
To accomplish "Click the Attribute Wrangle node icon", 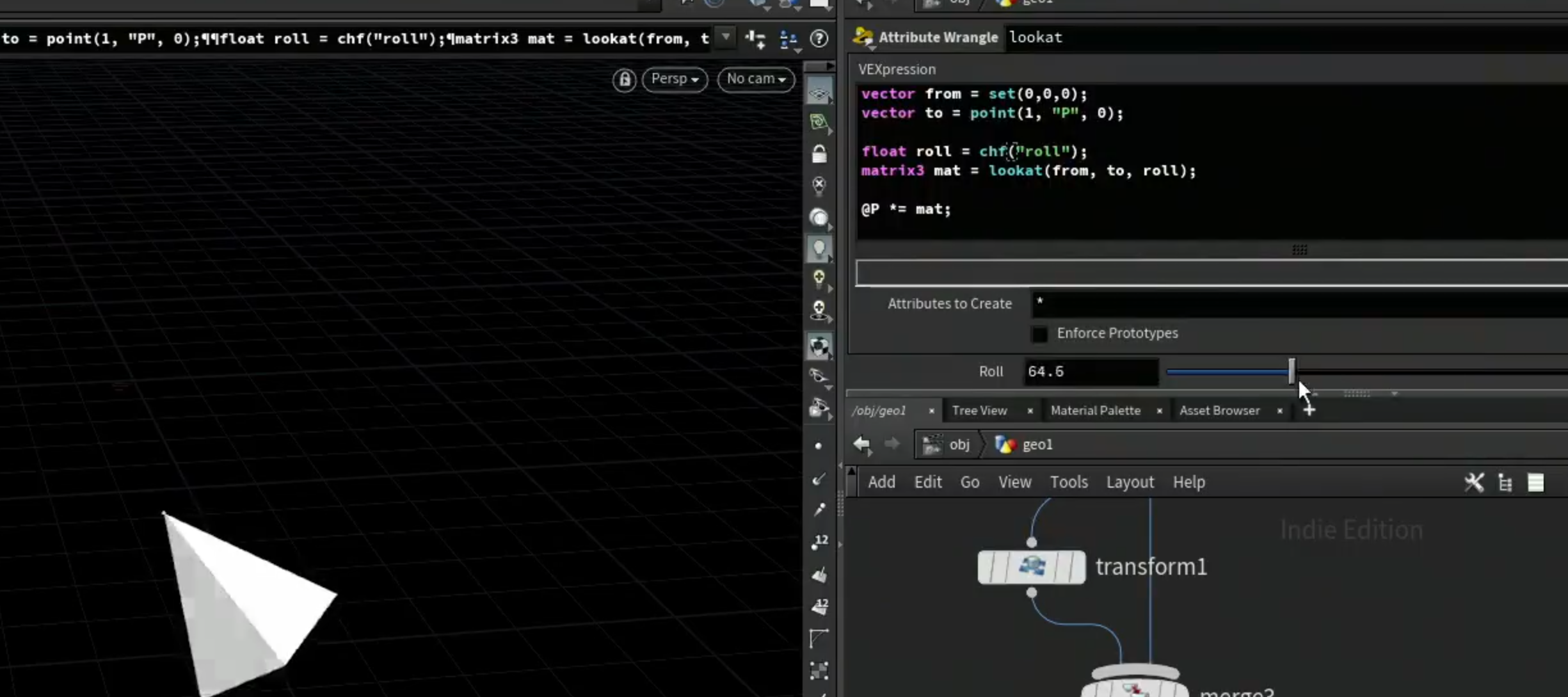I will [863, 37].
